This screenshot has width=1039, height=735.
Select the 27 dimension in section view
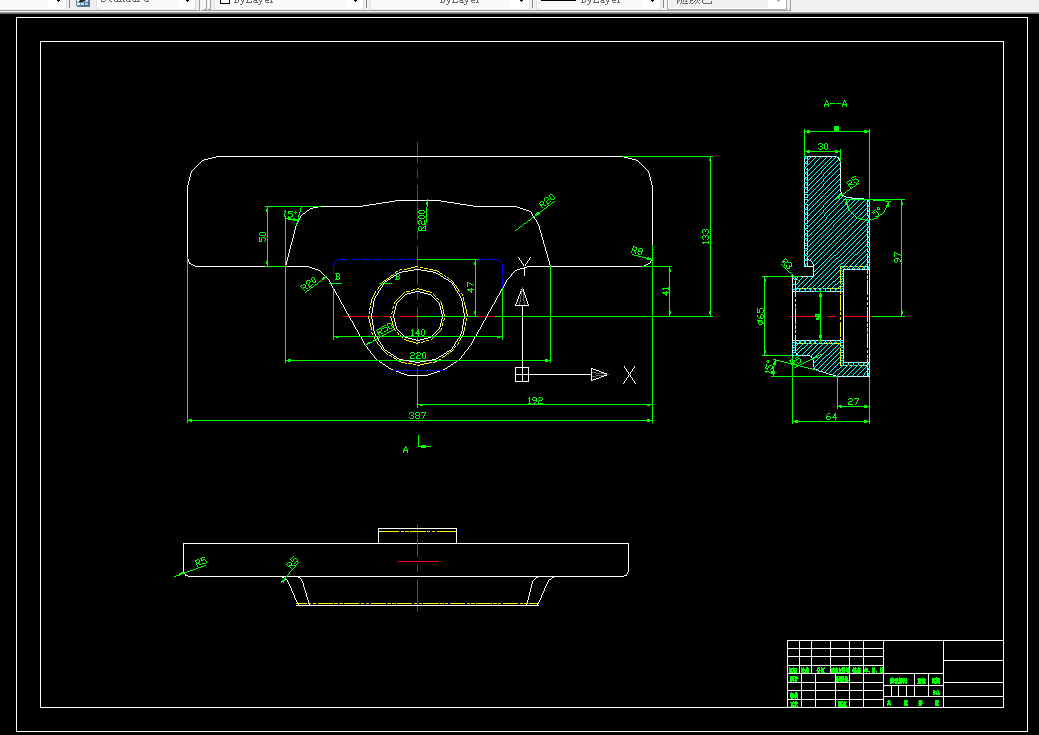(x=853, y=401)
